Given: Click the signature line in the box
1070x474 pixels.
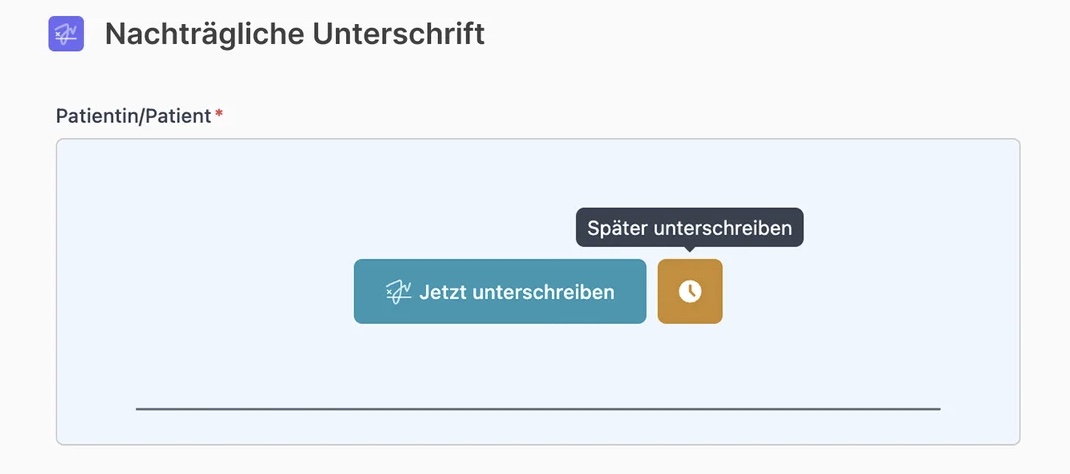Looking at the screenshot, I should pos(538,409).
